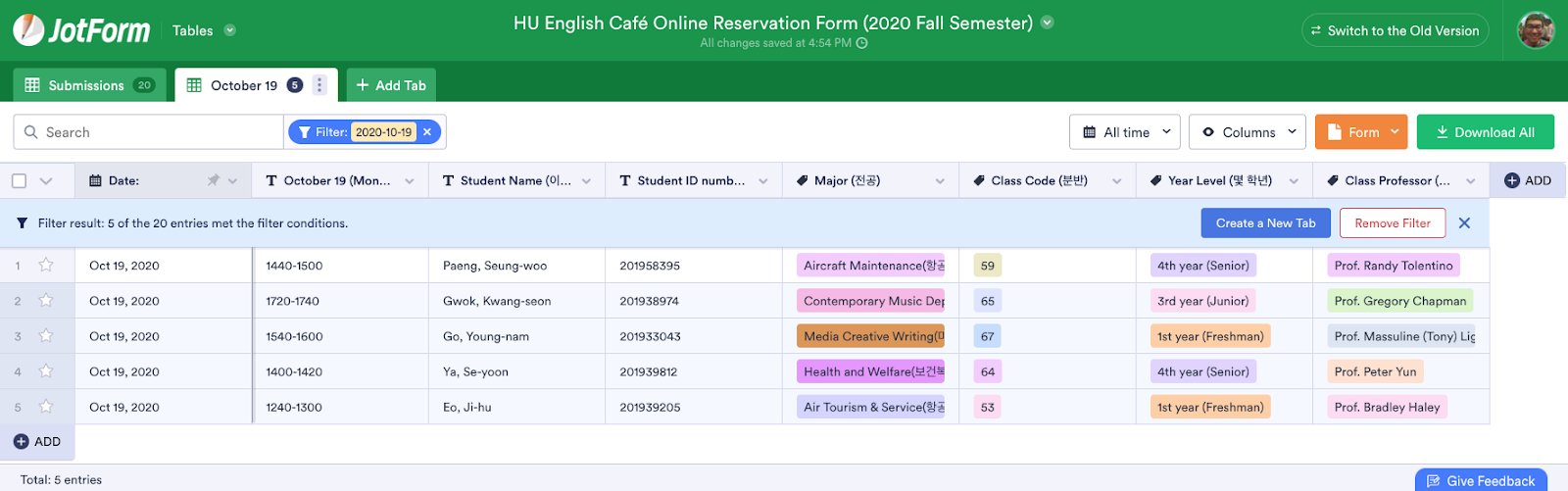Click the JotForm logo

(82, 30)
